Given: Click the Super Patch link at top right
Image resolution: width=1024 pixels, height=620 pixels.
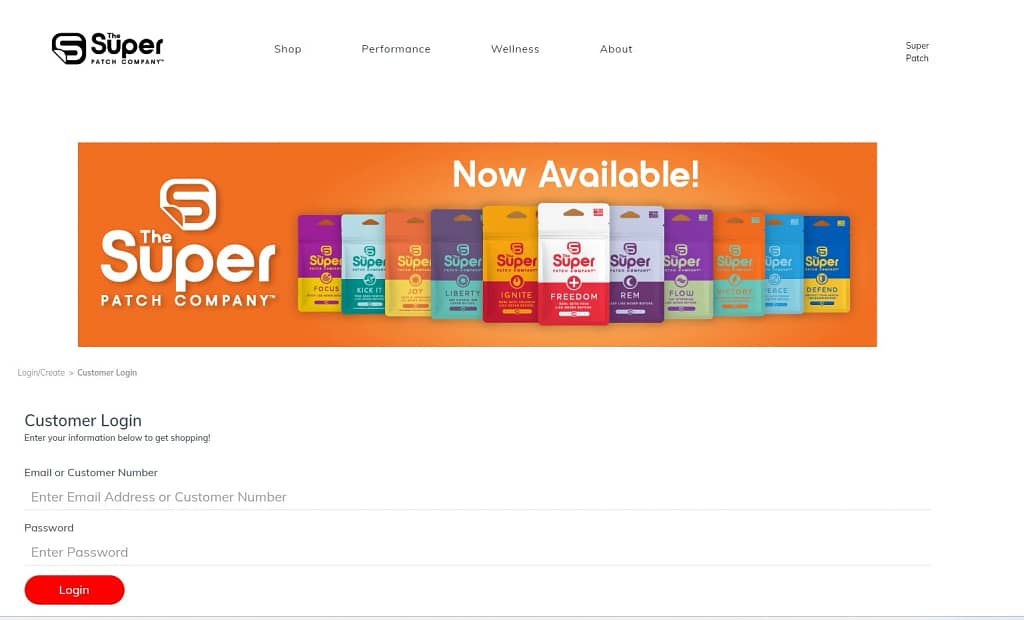Looking at the screenshot, I should pyautogui.click(x=917, y=52).
